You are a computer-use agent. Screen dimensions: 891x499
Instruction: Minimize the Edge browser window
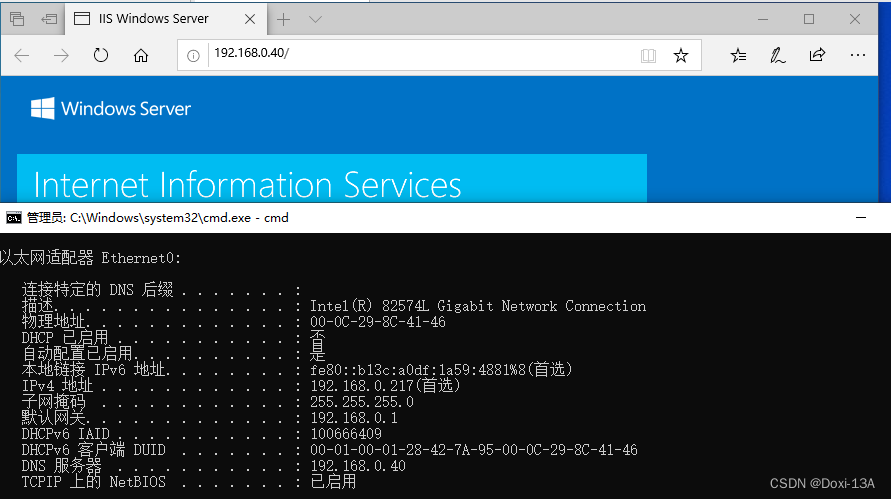[763, 19]
